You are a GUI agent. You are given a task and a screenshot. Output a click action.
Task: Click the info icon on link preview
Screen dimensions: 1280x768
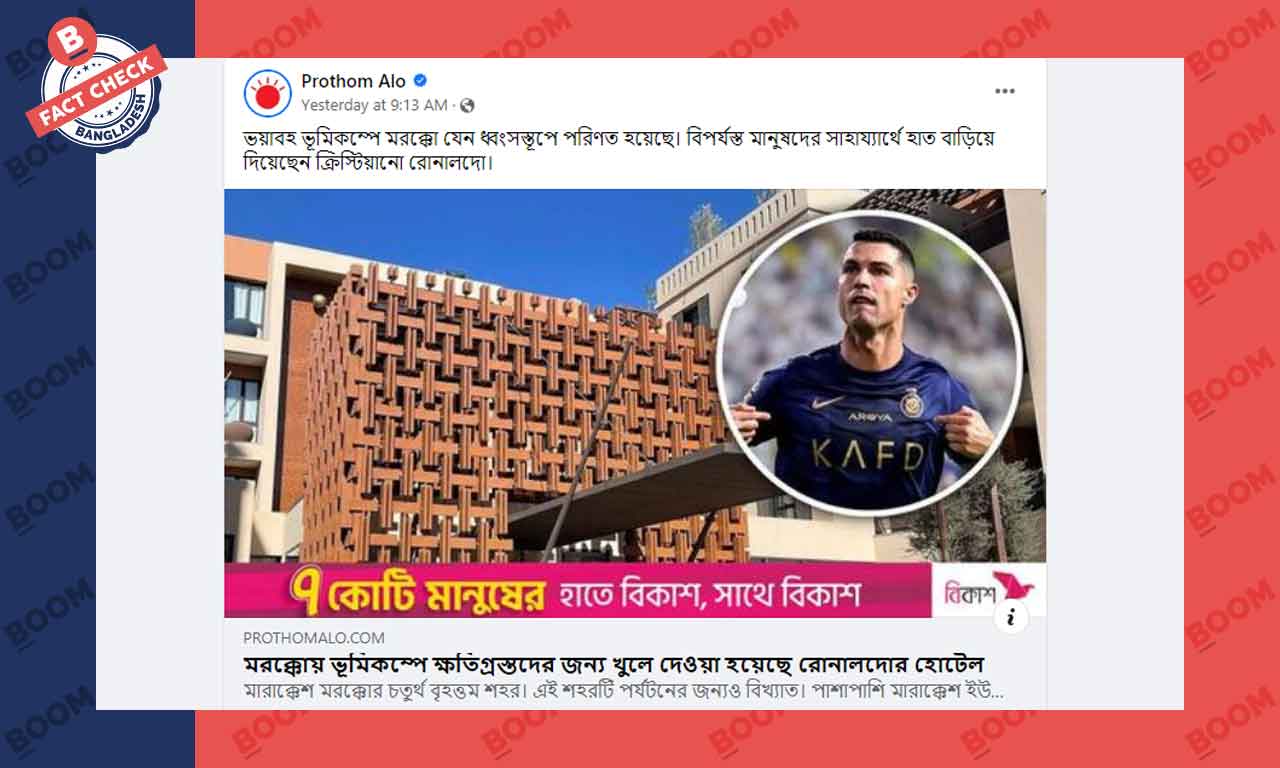pos(1012,618)
